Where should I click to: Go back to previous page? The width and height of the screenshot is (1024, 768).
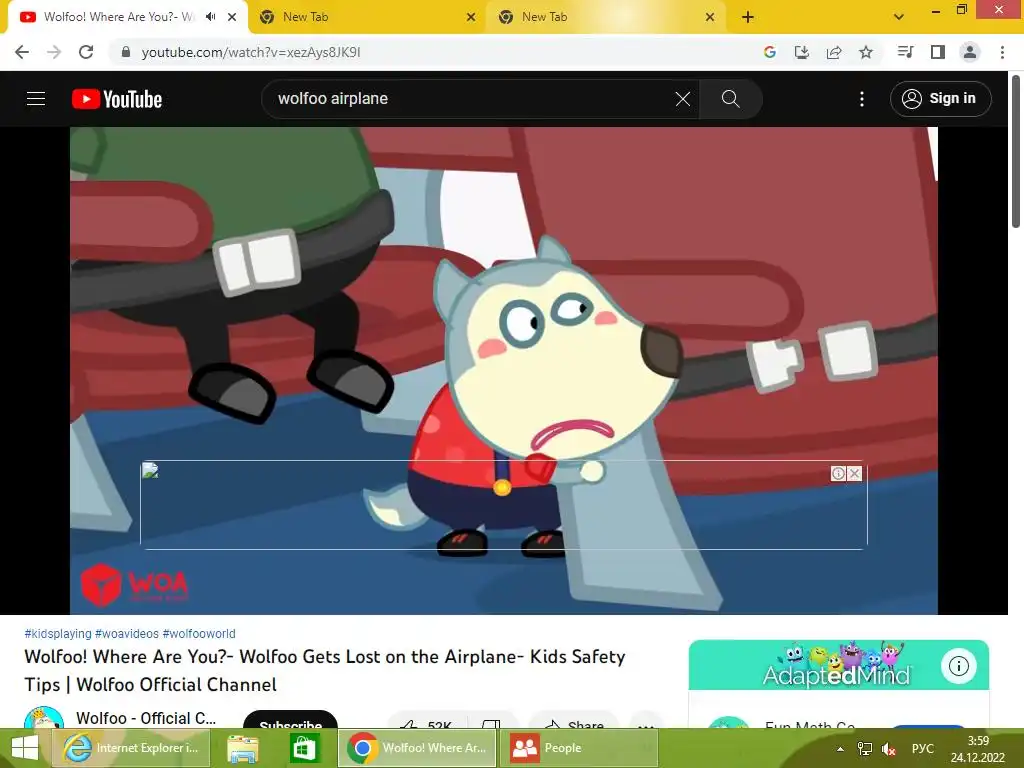(22, 52)
